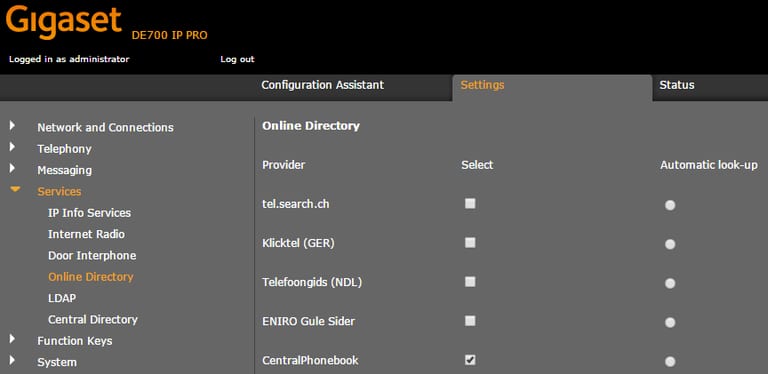Enable tel.search.ch provider checkbox

pos(470,204)
